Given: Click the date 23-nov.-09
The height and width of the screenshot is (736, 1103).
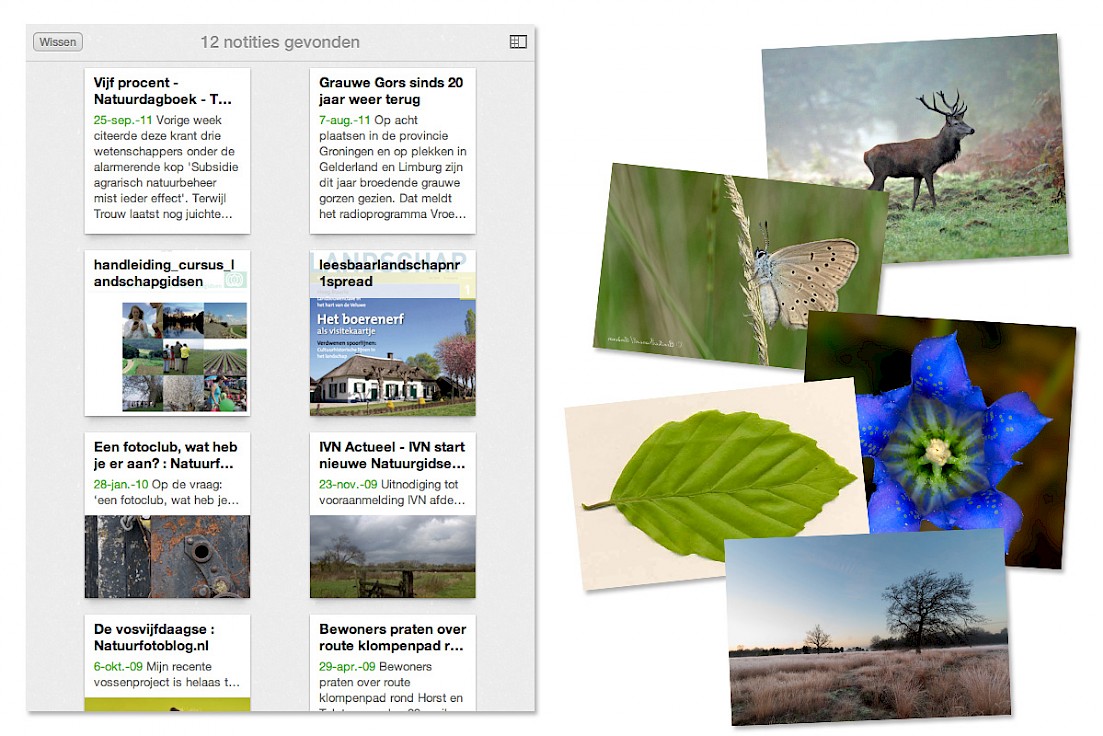Looking at the screenshot, I should 348,485.
